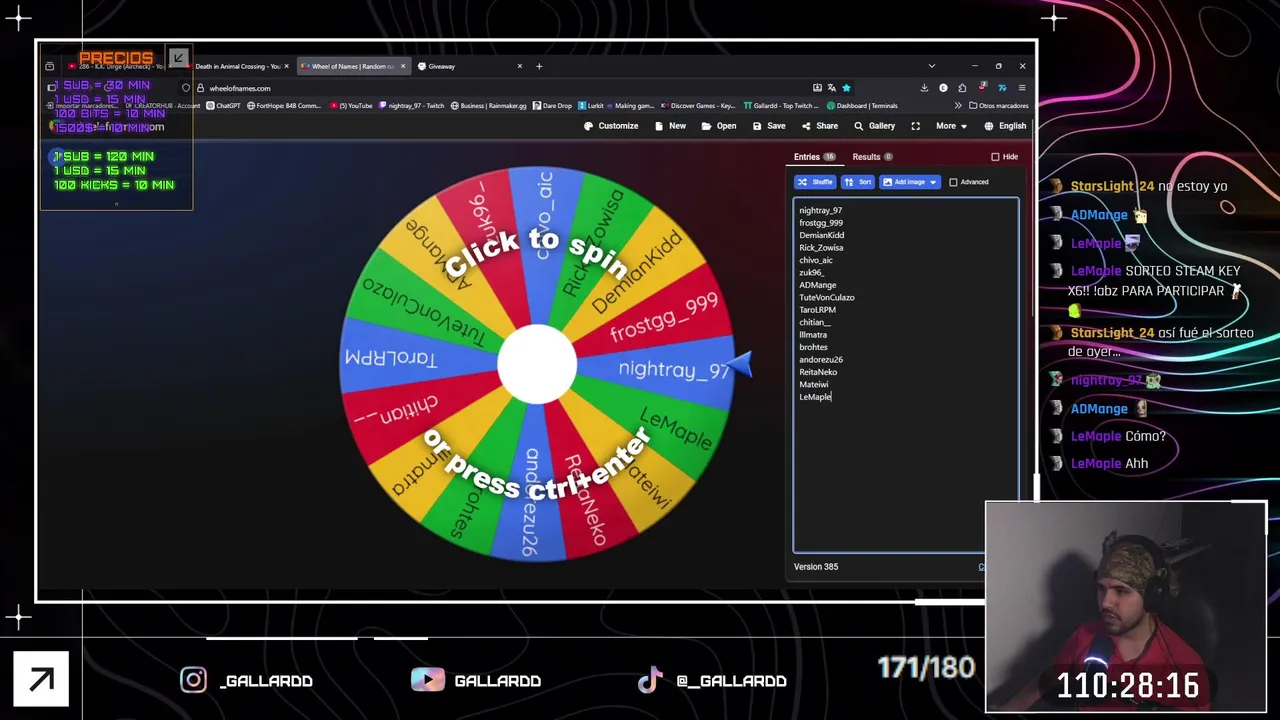Click the site lock icon beside wheelofnames.com
Image resolution: width=1280 pixels, height=720 pixels.
(200, 88)
